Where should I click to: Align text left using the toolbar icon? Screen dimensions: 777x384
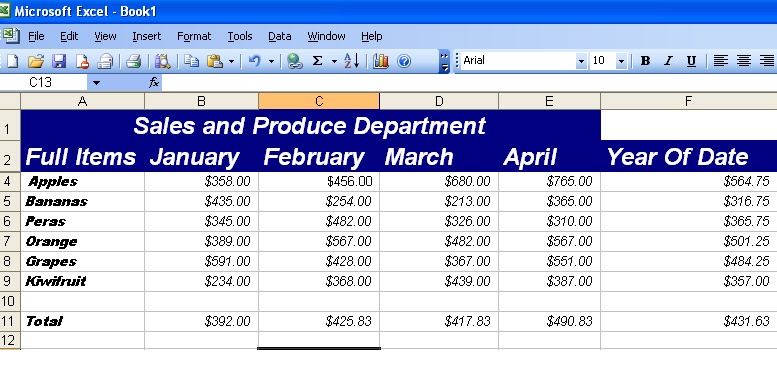click(x=720, y=60)
